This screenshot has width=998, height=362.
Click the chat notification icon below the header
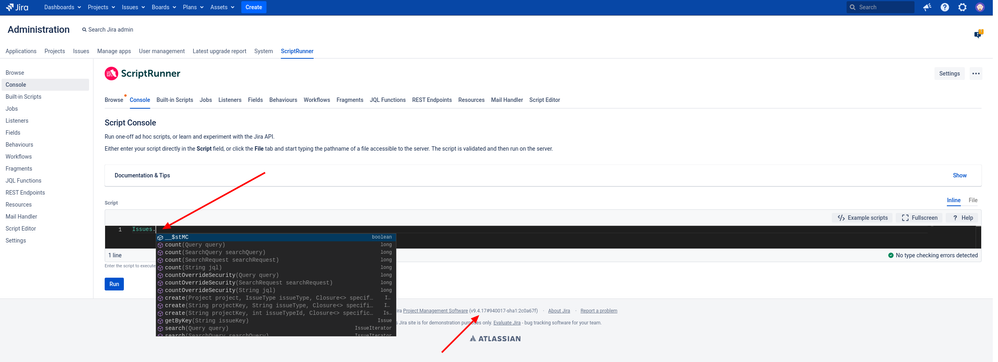(979, 34)
